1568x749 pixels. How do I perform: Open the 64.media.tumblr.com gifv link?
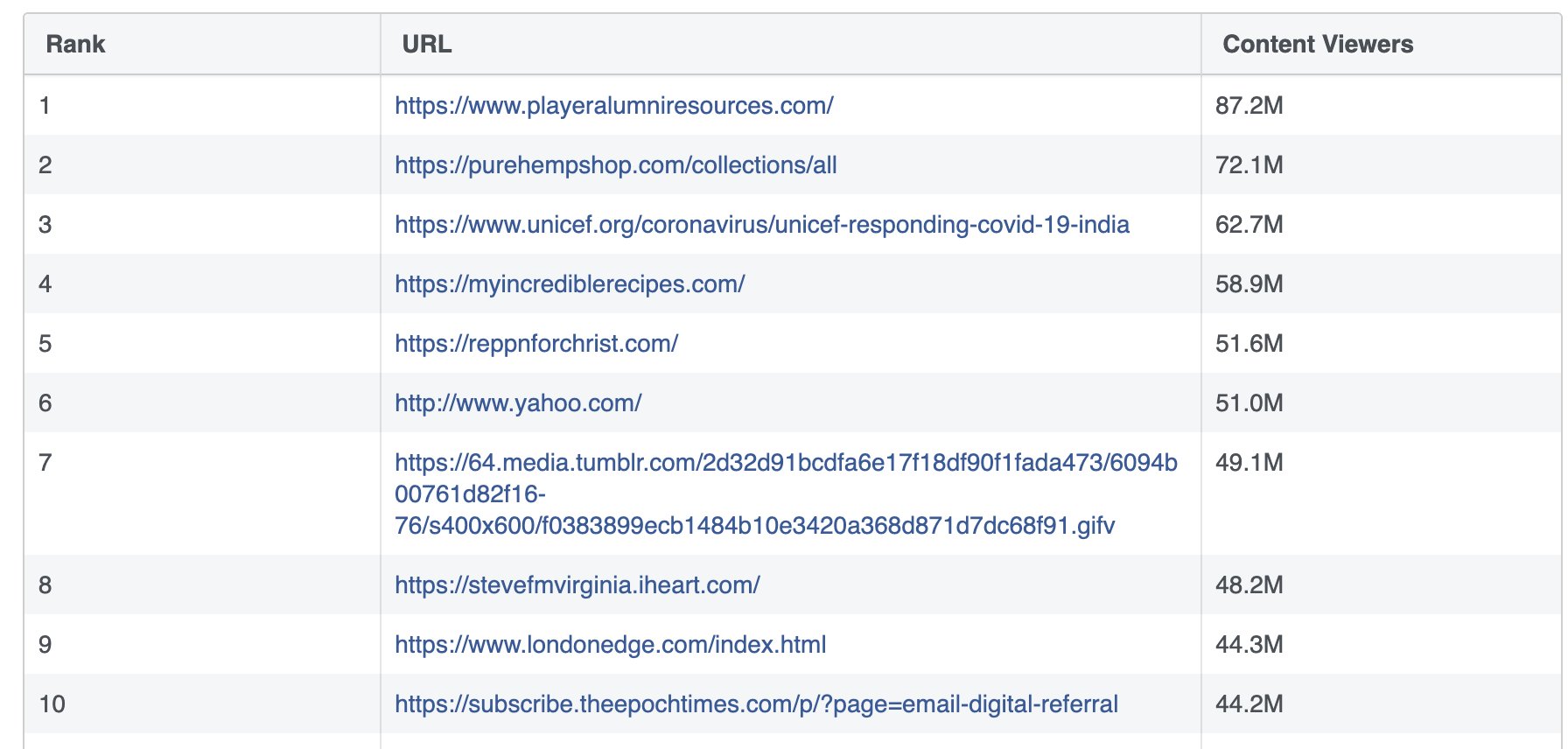(785, 463)
